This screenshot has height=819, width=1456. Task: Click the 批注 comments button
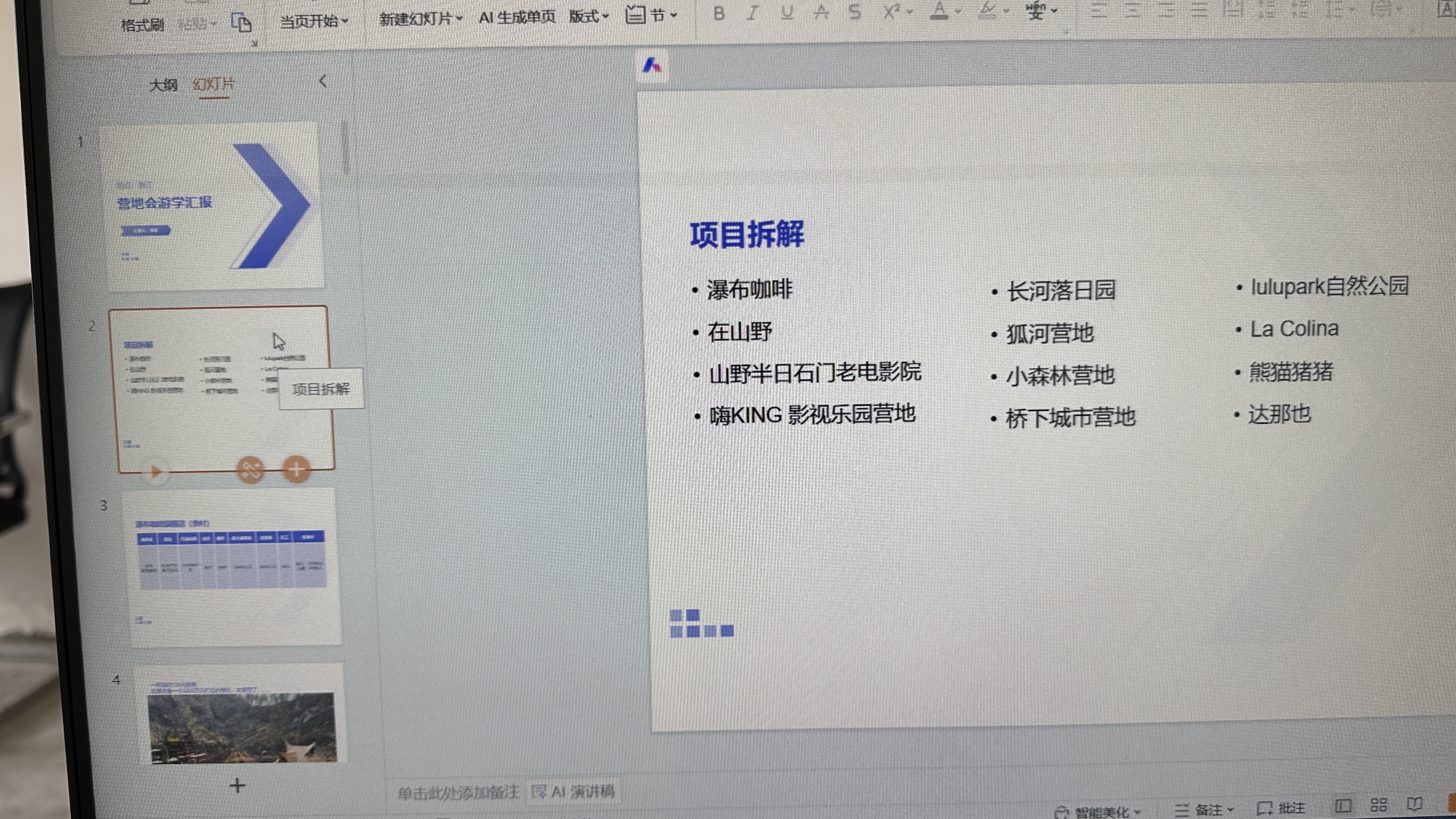pos(1281,808)
